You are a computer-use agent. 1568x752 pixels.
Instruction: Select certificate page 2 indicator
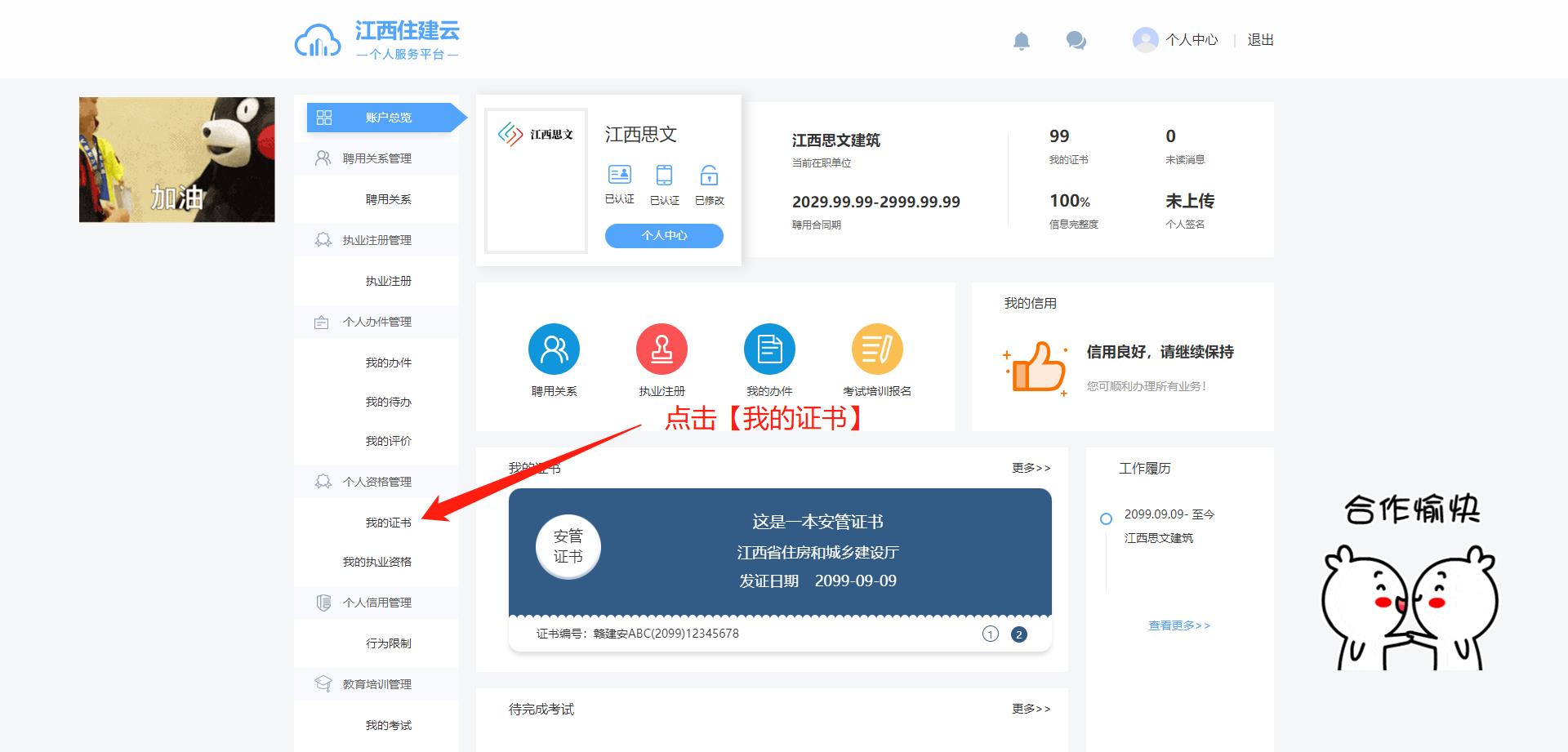click(1018, 634)
